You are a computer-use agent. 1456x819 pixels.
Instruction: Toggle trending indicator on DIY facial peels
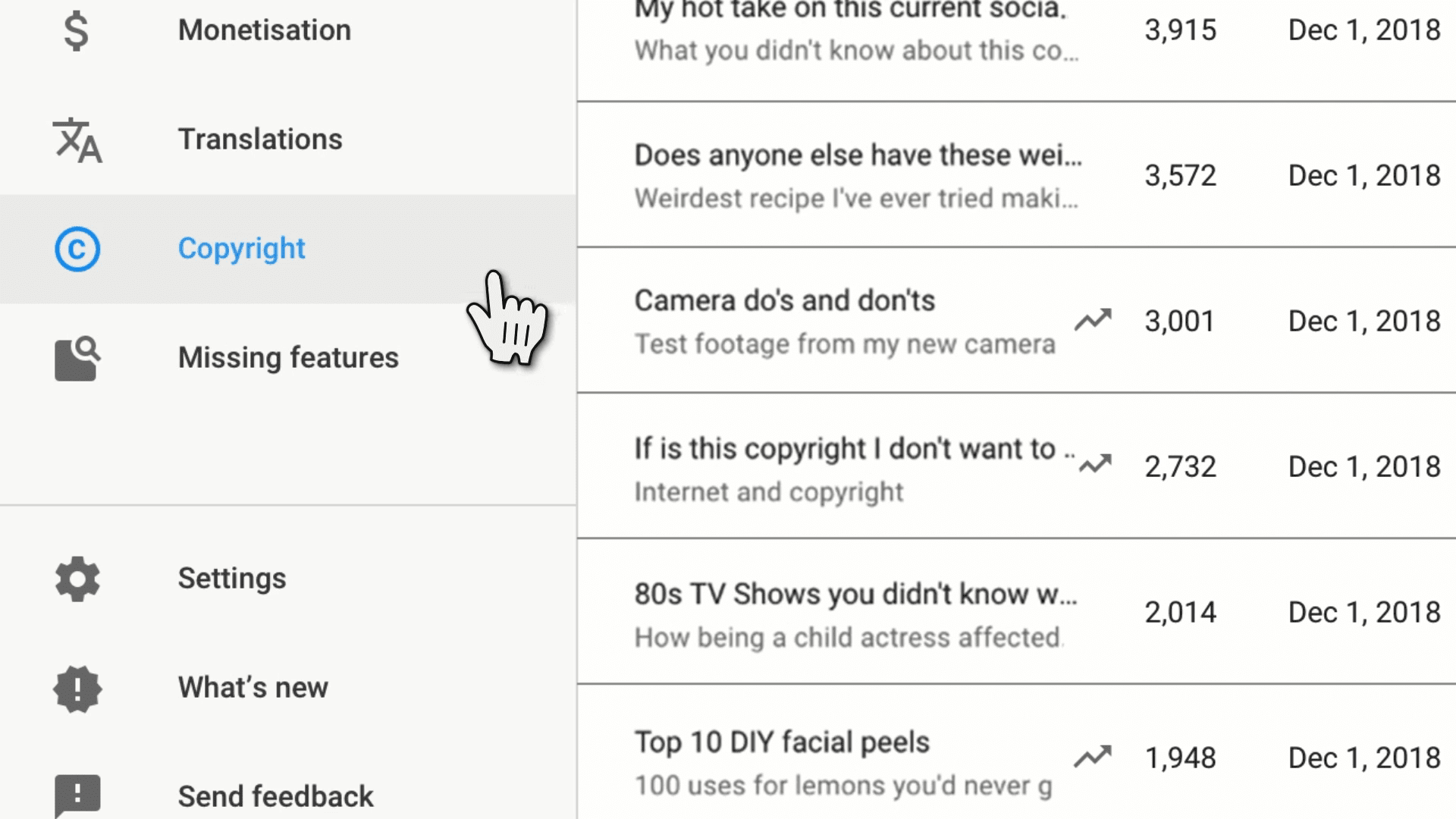pyautogui.click(x=1093, y=757)
